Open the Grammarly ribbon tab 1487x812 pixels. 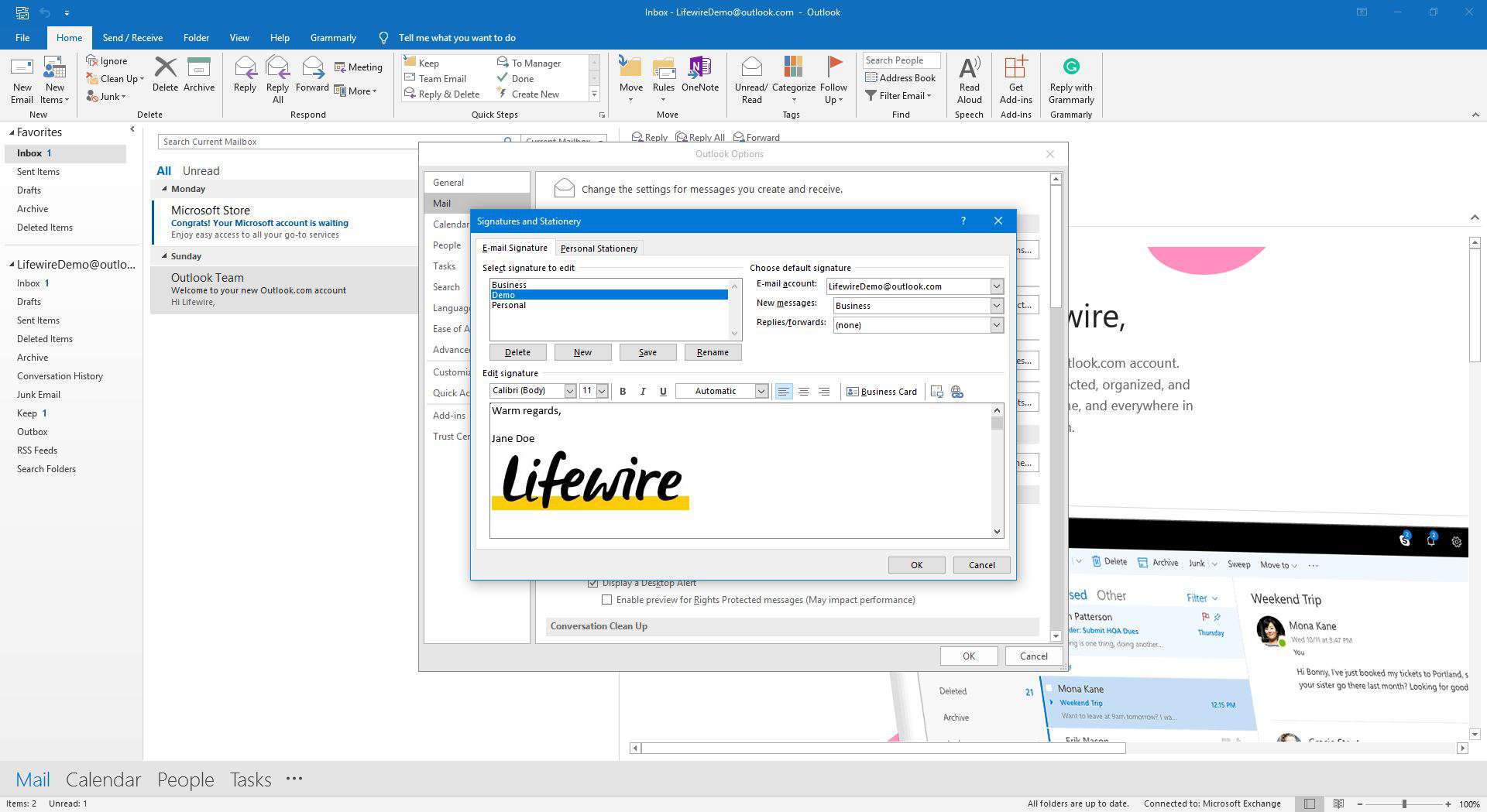(x=333, y=37)
